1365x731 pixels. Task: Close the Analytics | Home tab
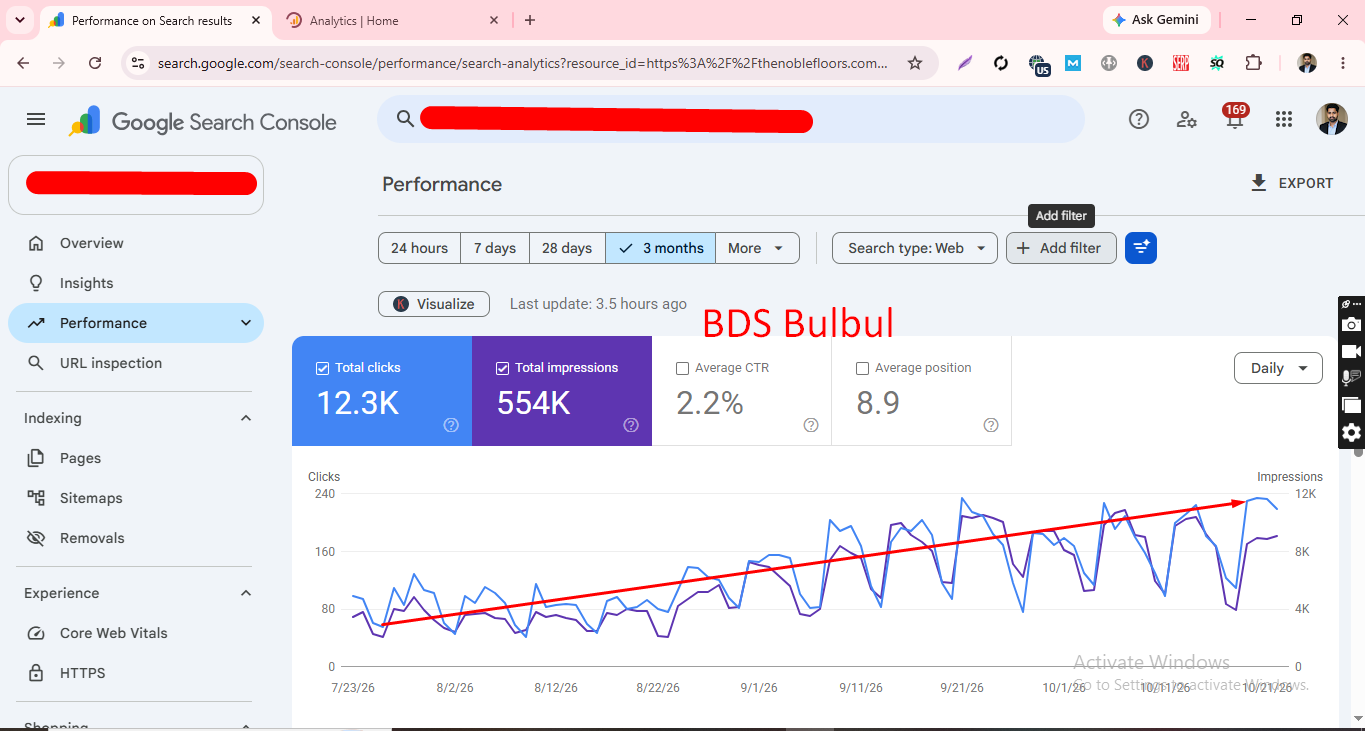494,20
